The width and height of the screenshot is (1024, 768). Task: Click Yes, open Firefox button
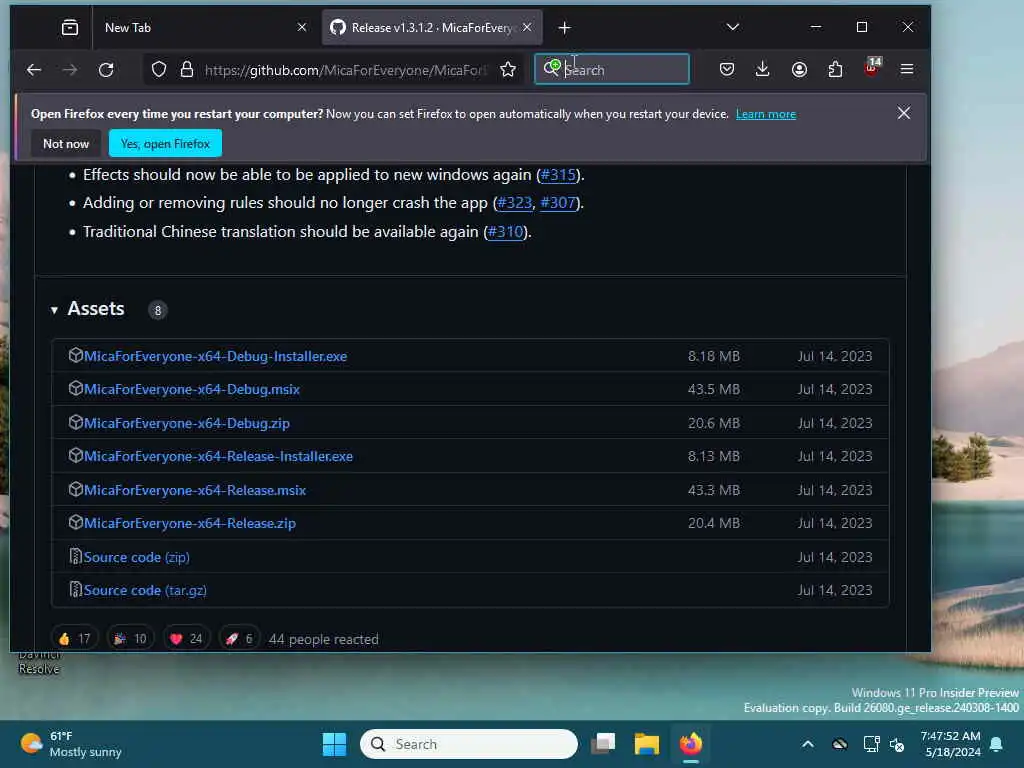pyautogui.click(x=165, y=144)
